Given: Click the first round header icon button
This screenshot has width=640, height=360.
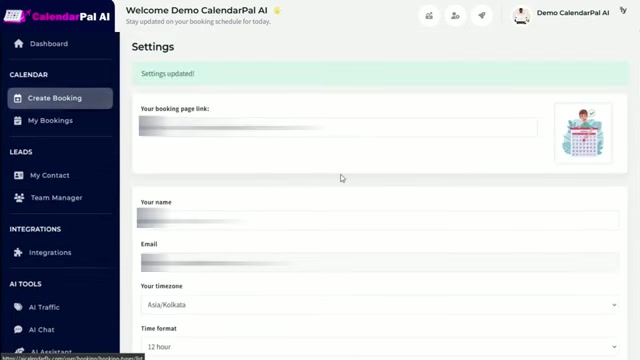Looking at the screenshot, I should click(429, 16).
